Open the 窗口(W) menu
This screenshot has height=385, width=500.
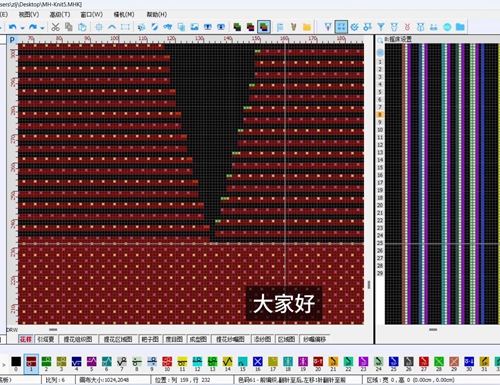(x=91, y=14)
